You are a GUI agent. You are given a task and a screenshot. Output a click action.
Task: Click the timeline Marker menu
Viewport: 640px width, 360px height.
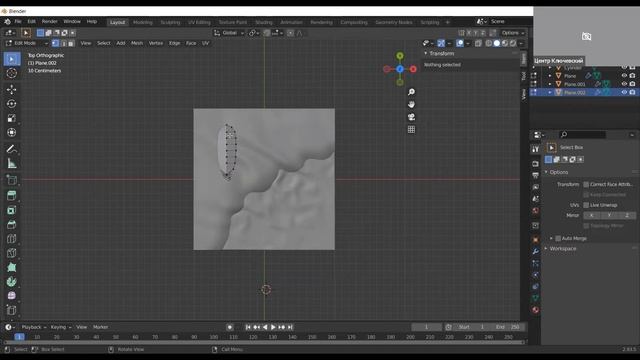[x=100, y=327]
